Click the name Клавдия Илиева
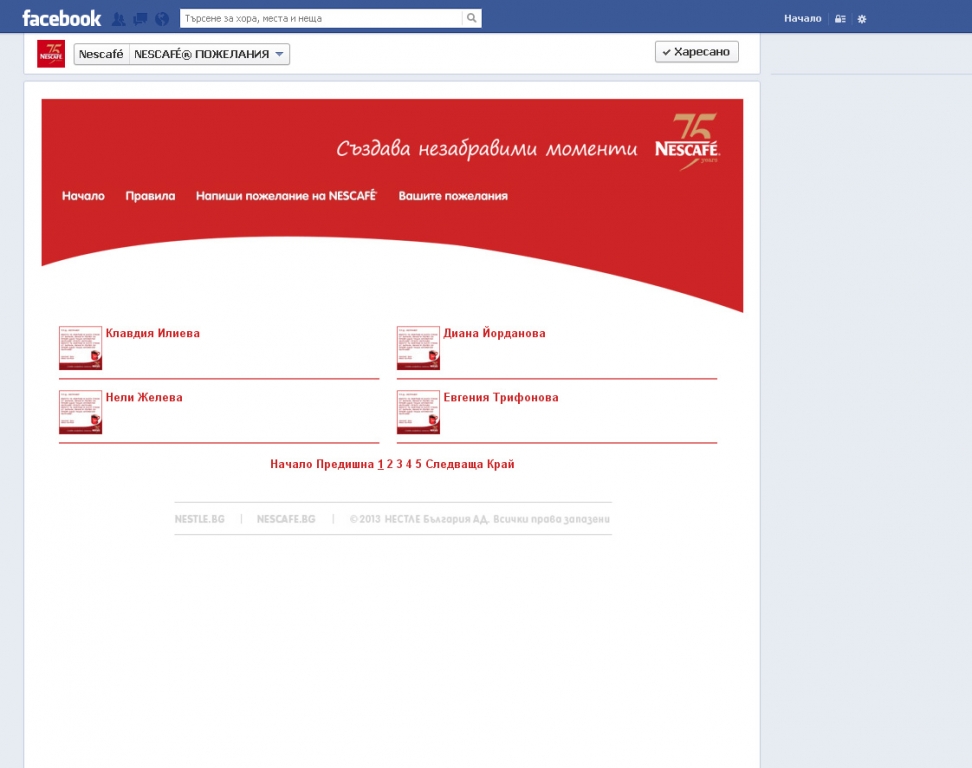The height and width of the screenshot is (768, 972). tap(152, 333)
